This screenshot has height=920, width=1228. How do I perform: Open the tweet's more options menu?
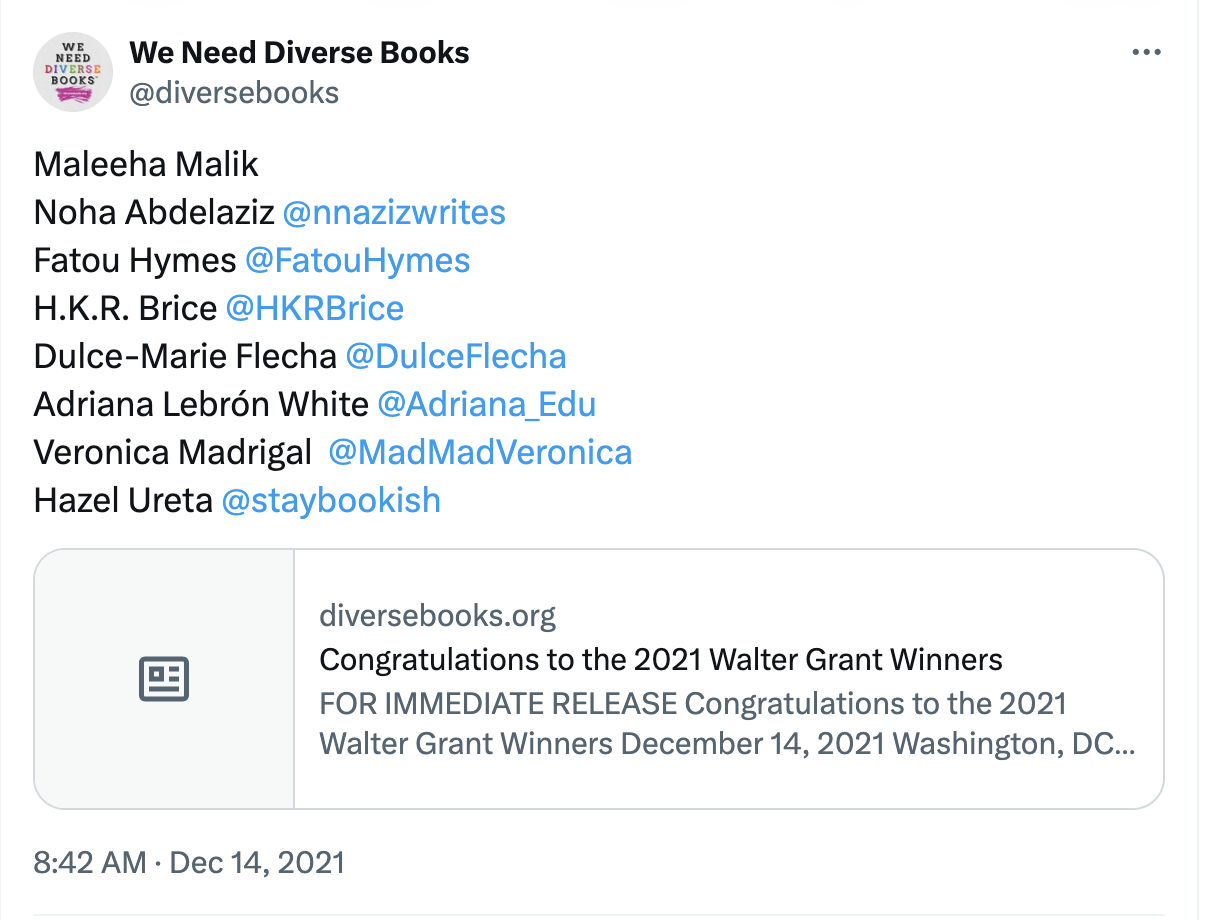click(1146, 53)
